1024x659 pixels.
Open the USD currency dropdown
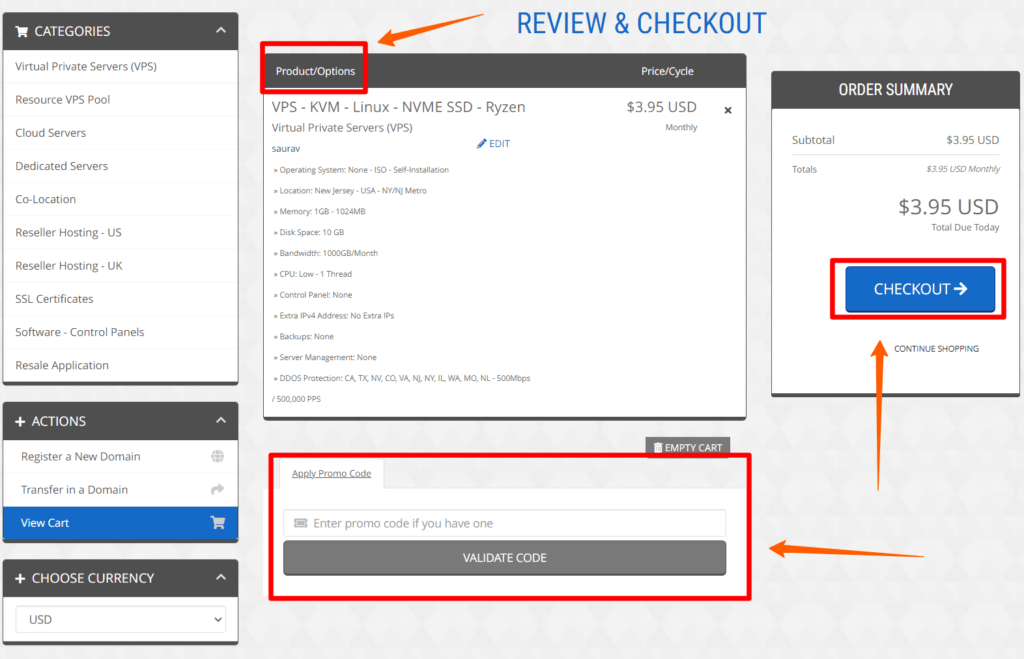click(120, 619)
